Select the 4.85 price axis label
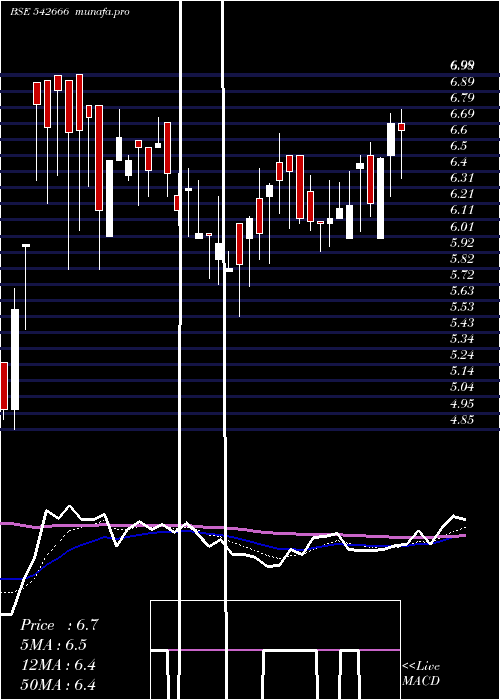The width and height of the screenshot is (500, 700). point(462,420)
